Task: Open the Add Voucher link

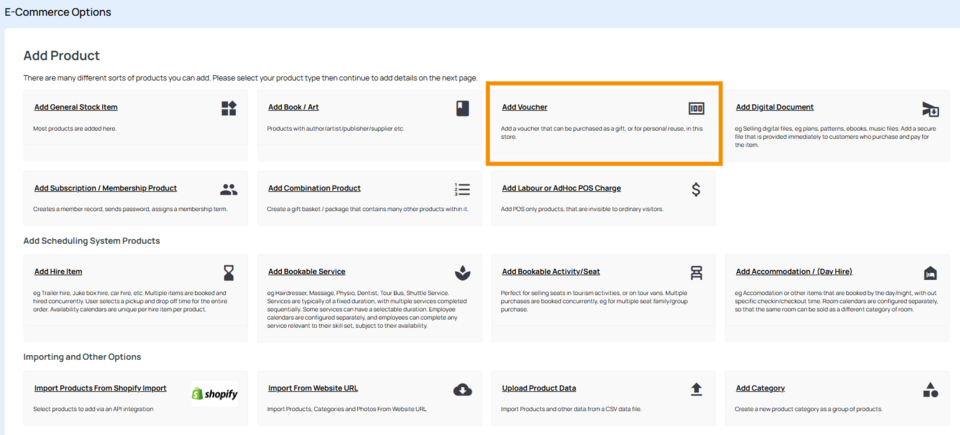Action: (x=524, y=107)
